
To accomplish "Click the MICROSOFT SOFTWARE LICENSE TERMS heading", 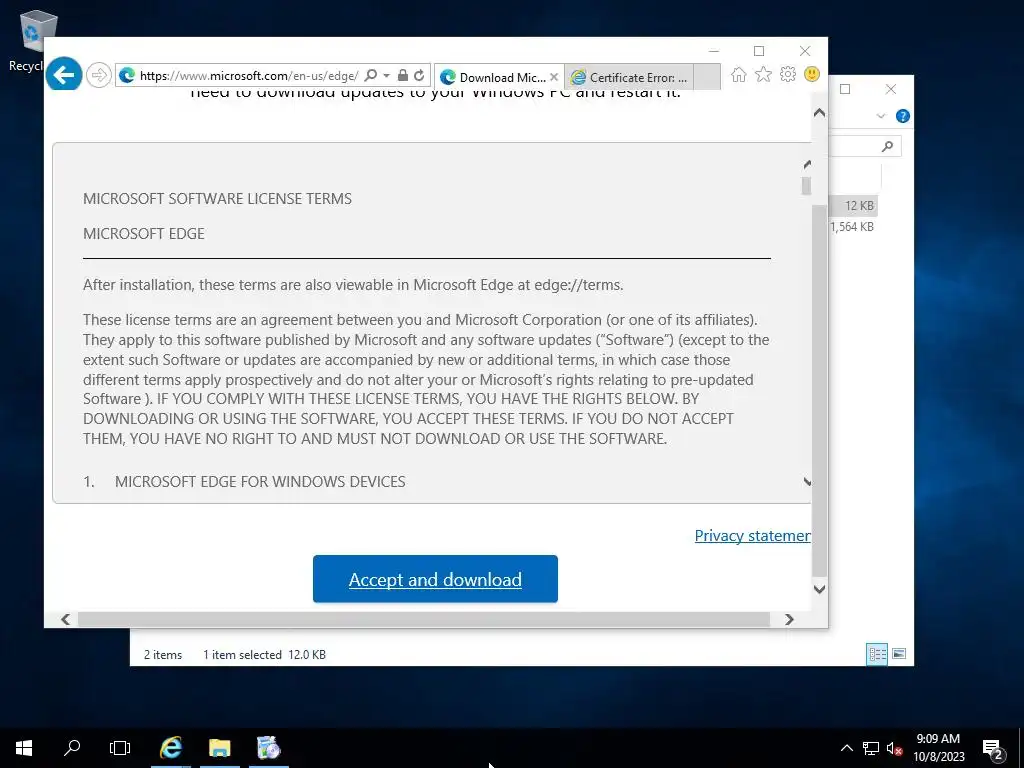I will tap(217, 199).
